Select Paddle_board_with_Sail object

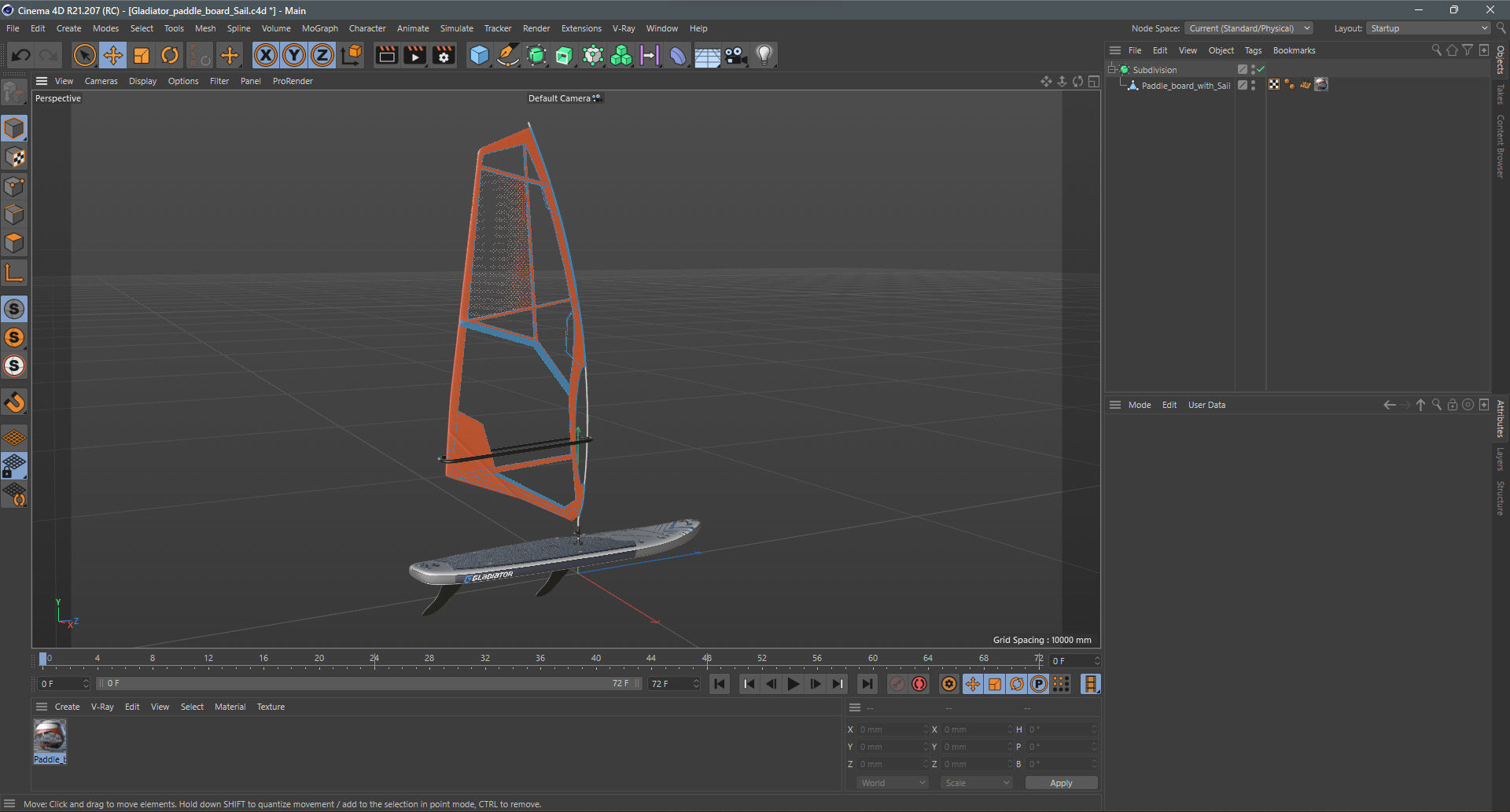coord(1185,86)
